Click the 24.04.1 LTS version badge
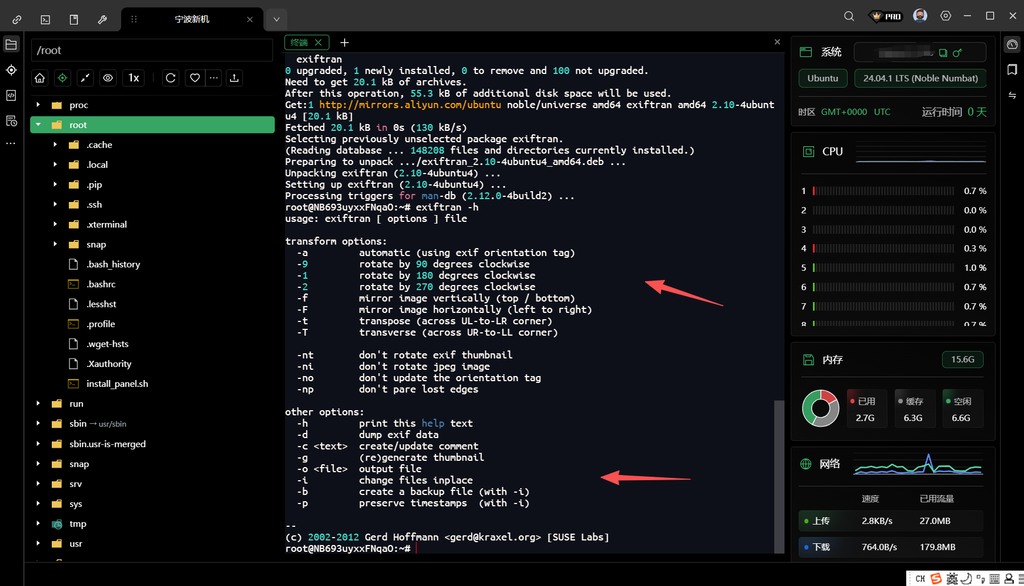The image size is (1024, 586). click(x=920, y=78)
